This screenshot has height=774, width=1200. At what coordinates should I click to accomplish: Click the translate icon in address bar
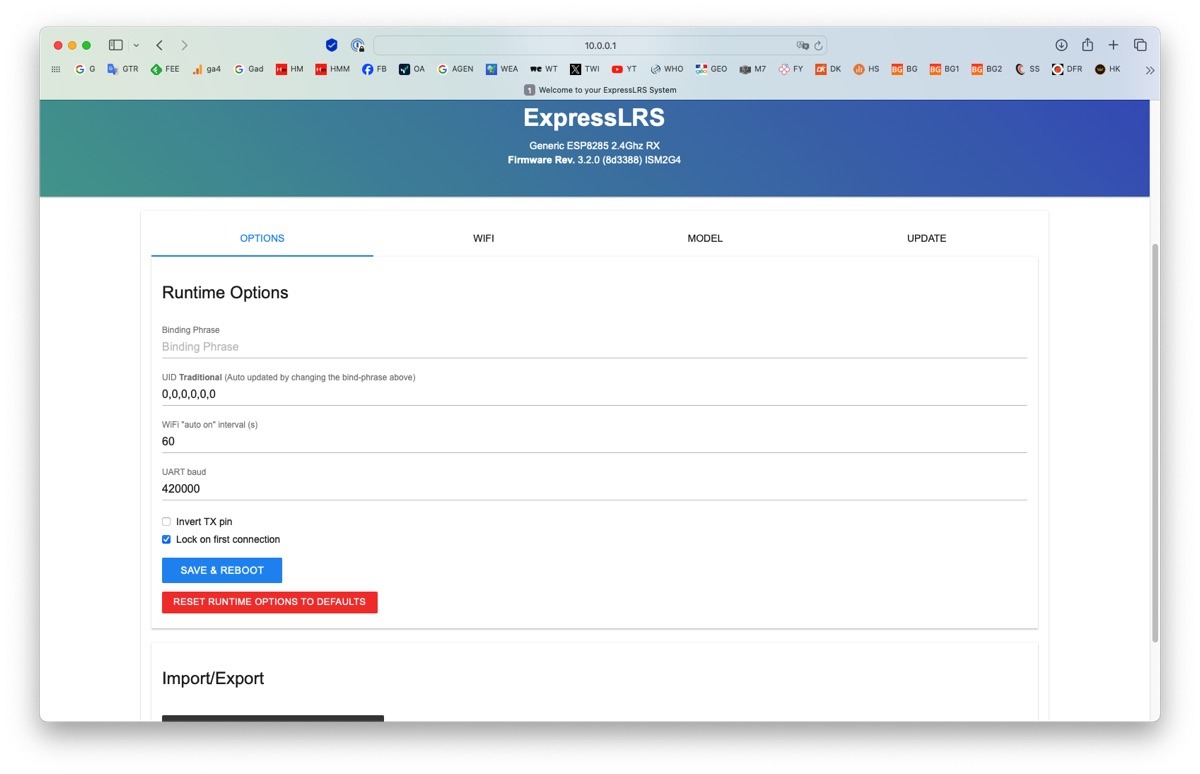(x=802, y=45)
